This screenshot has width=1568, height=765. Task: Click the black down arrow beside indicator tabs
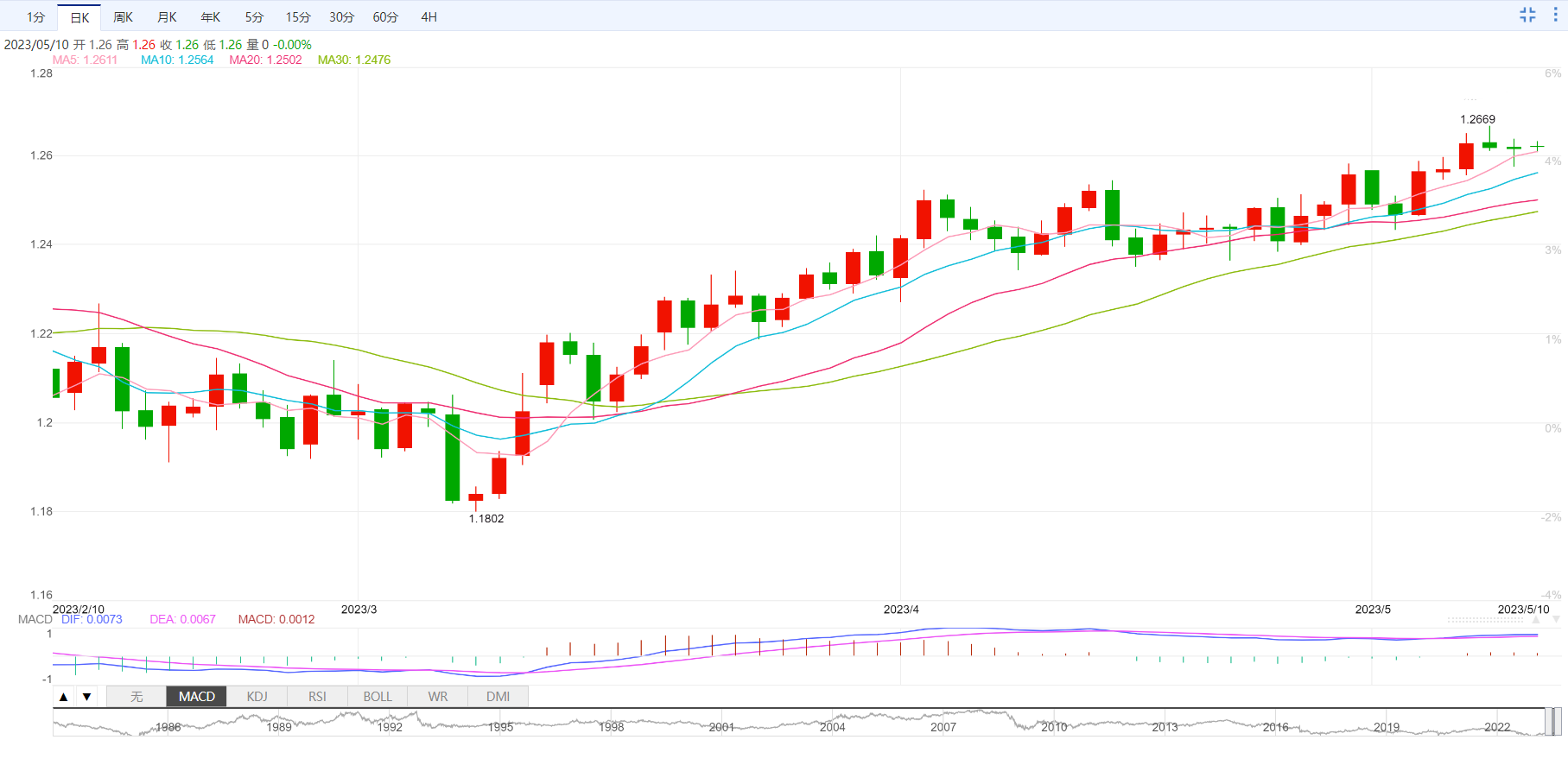click(86, 697)
